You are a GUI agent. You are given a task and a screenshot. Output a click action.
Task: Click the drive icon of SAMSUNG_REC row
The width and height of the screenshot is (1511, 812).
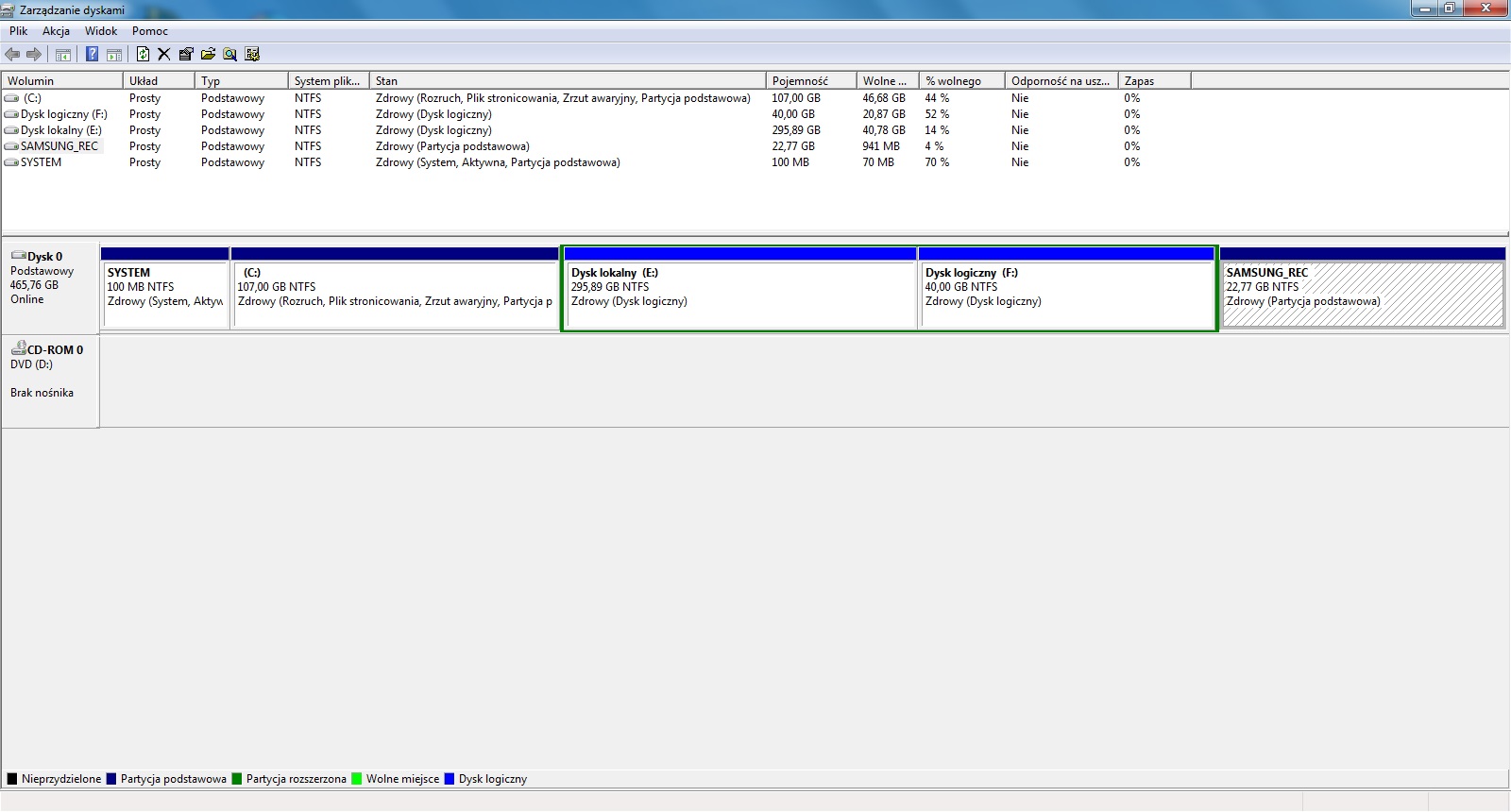point(11,146)
